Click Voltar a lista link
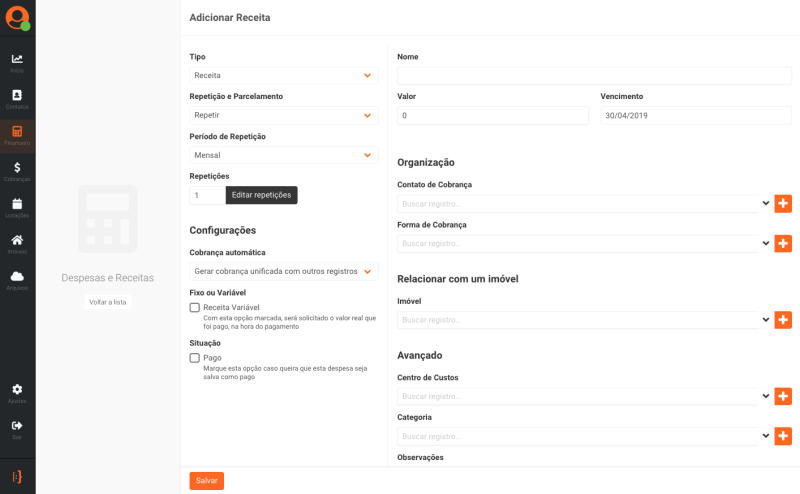This screenshot has width=800, height=494. point(108,302)
